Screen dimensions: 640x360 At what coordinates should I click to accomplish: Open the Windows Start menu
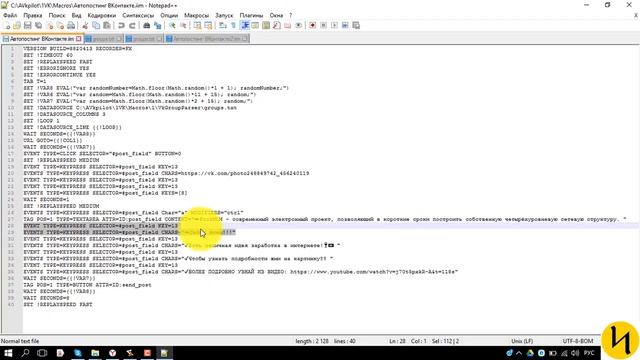[x=8, y=353]
